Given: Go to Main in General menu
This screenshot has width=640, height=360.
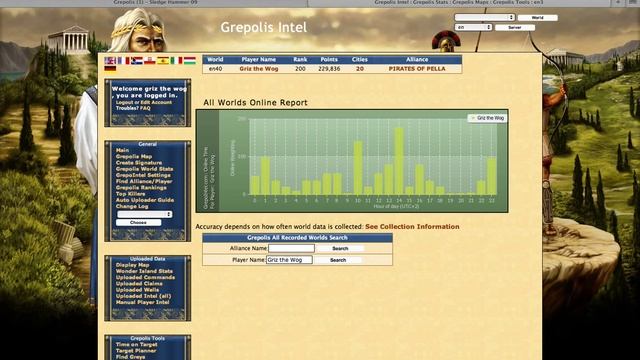Looking at the screenshot, I should tap(122, 150).
